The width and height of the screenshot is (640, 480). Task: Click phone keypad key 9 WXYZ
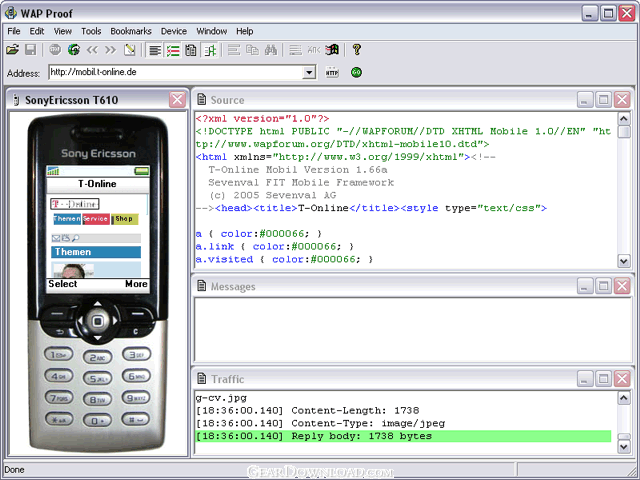[136, 397]
